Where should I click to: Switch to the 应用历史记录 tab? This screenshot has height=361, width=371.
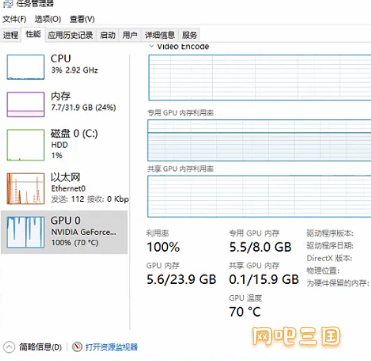70,35
